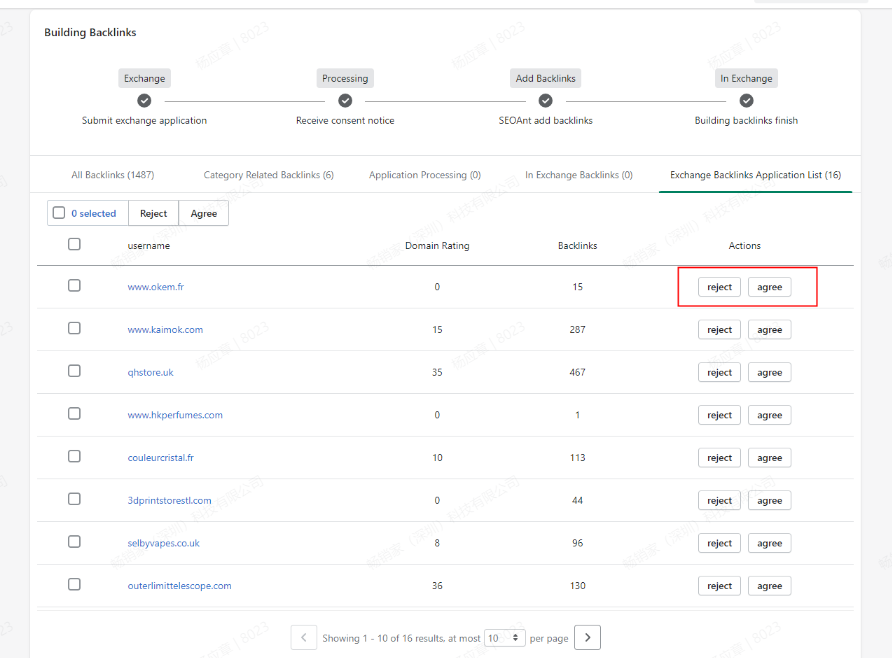The height and width of the screenshot is (658, 892).
Task: Agree to the qhstore.uk application
Action: tap(770, 373)
